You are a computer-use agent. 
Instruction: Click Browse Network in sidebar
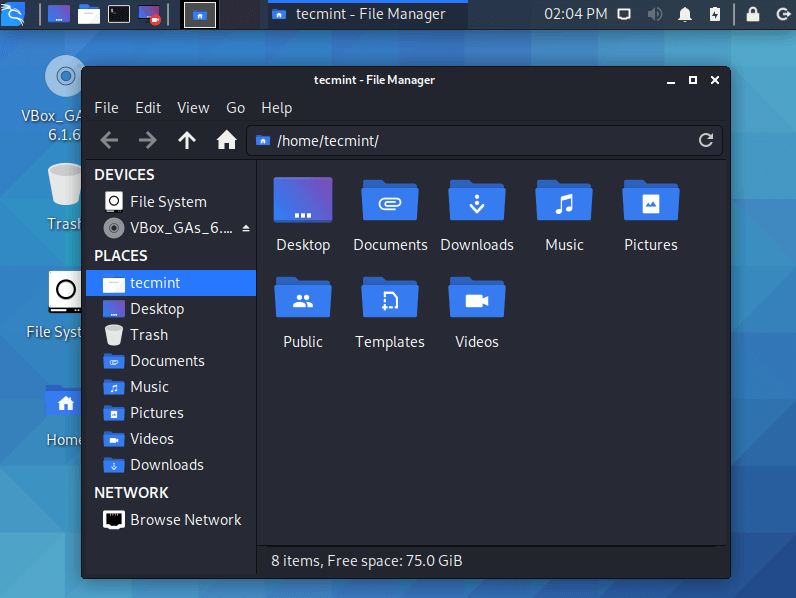tap(185, 520)
